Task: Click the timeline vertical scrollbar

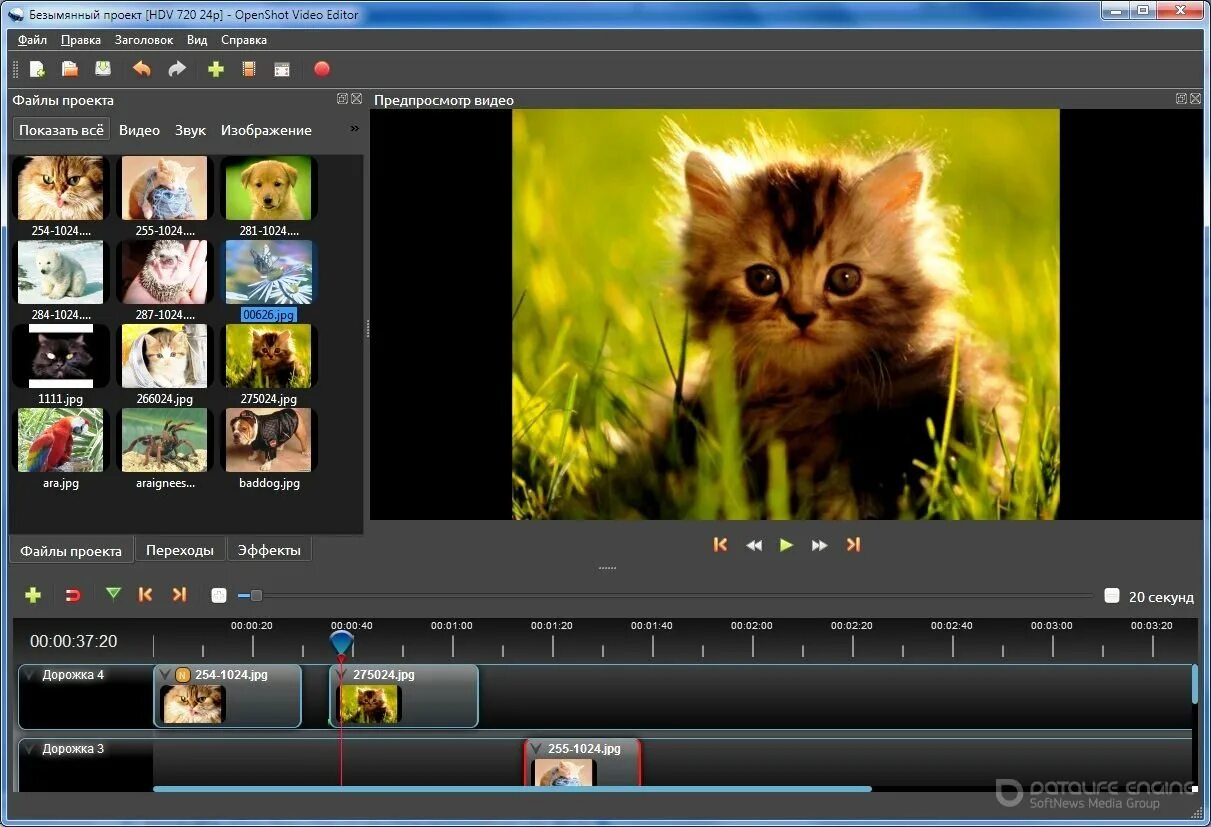Action: pos(1195,684)
